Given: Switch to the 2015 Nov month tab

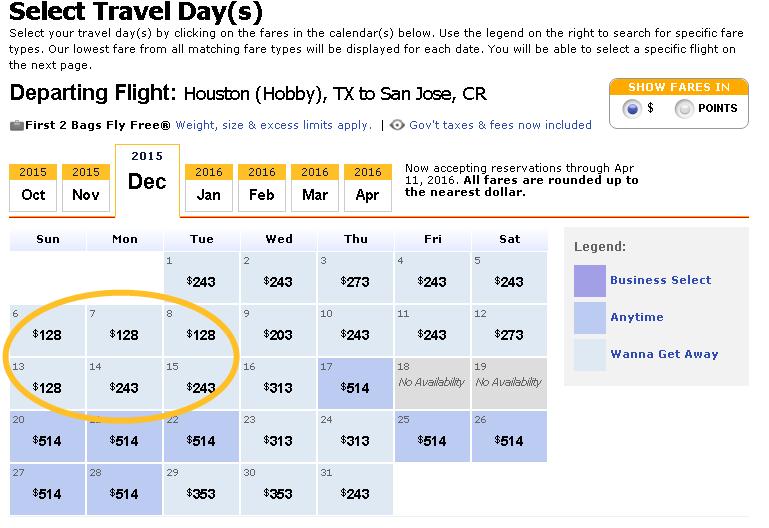Looking at the screenshot, I should (x=86, y=188).
